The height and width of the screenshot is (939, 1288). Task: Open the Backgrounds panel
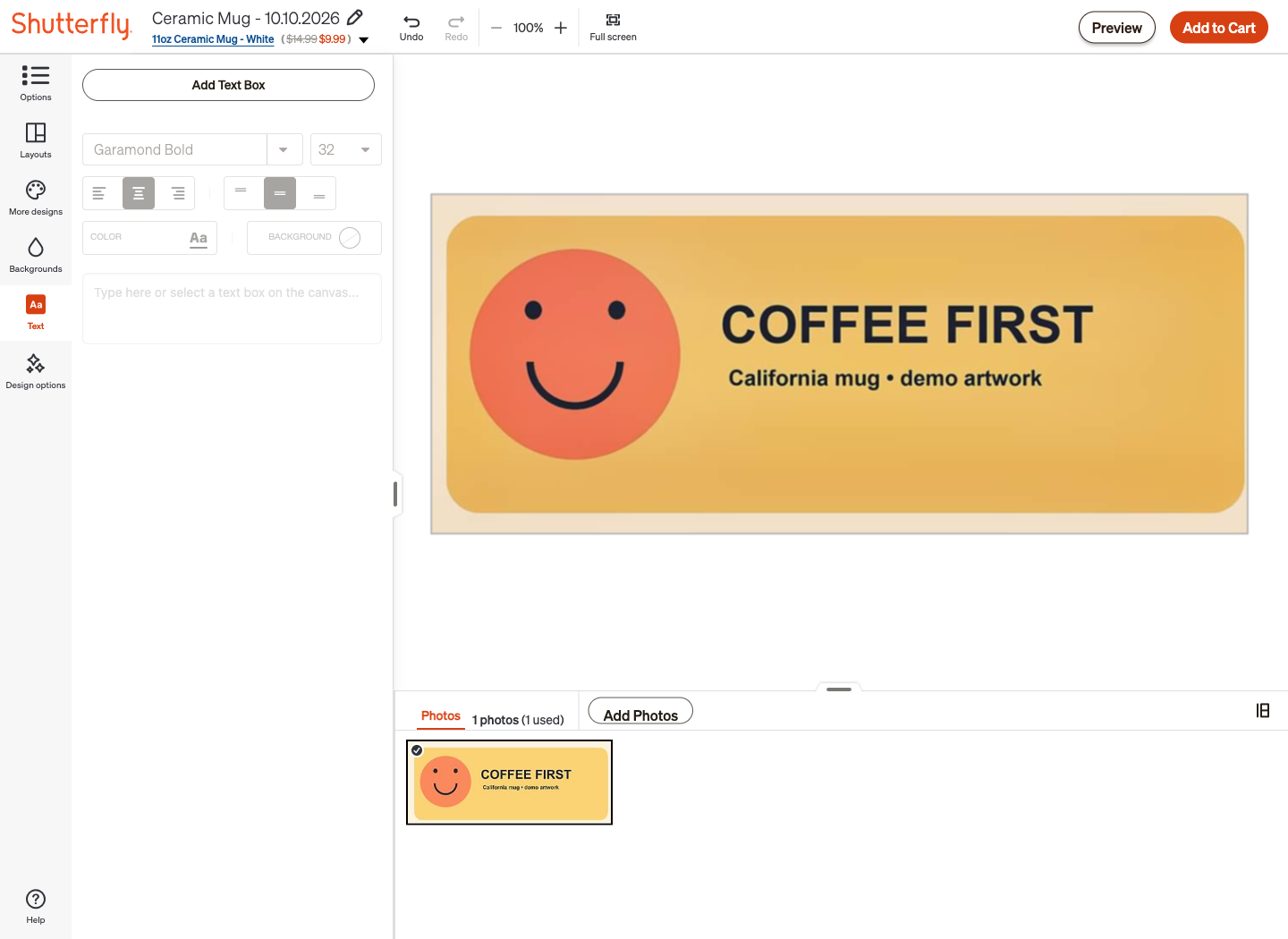pyautogui.click(x=36, y=255)
